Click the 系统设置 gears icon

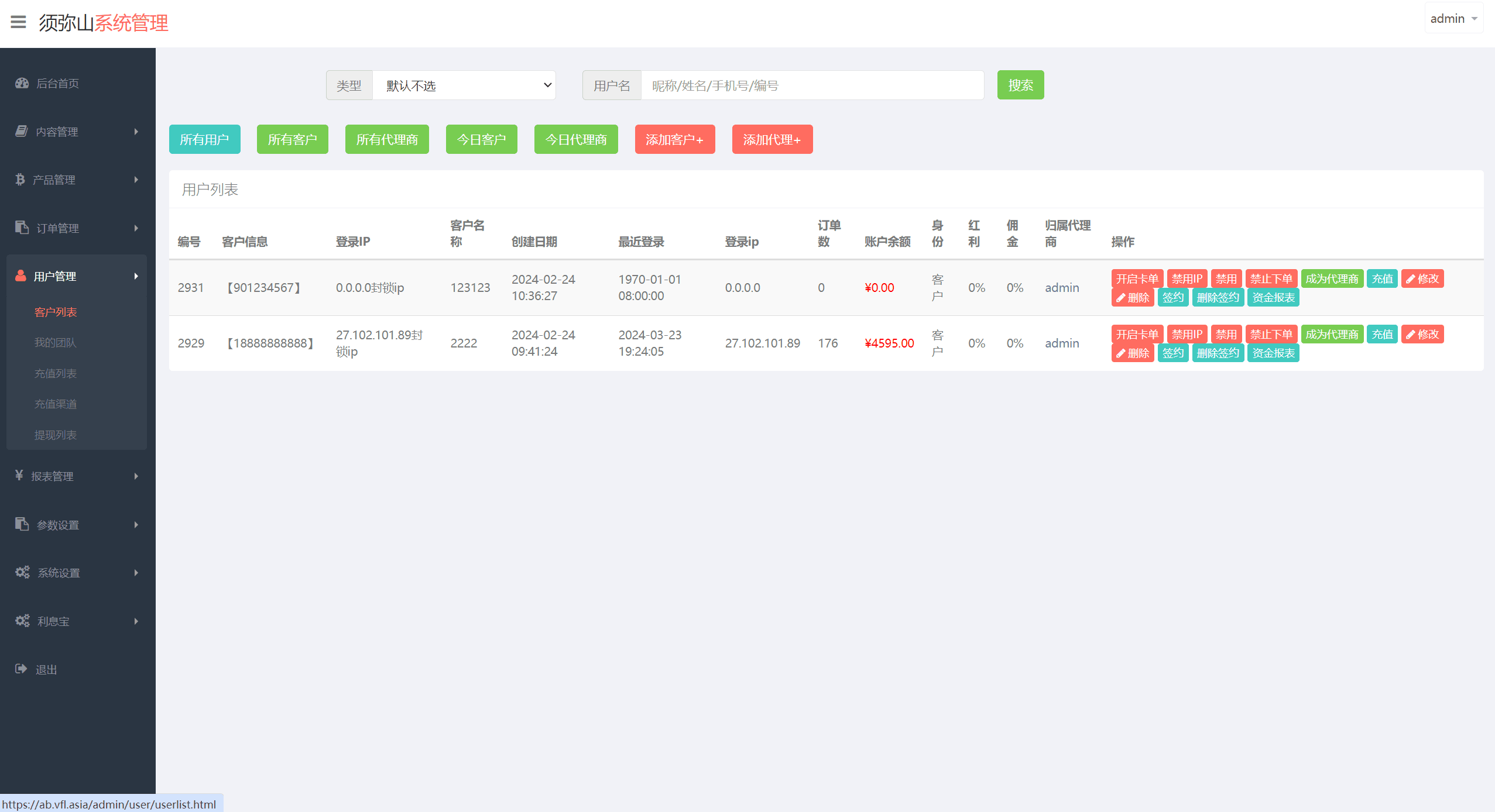pyautogui.click(x=22, y=572)
